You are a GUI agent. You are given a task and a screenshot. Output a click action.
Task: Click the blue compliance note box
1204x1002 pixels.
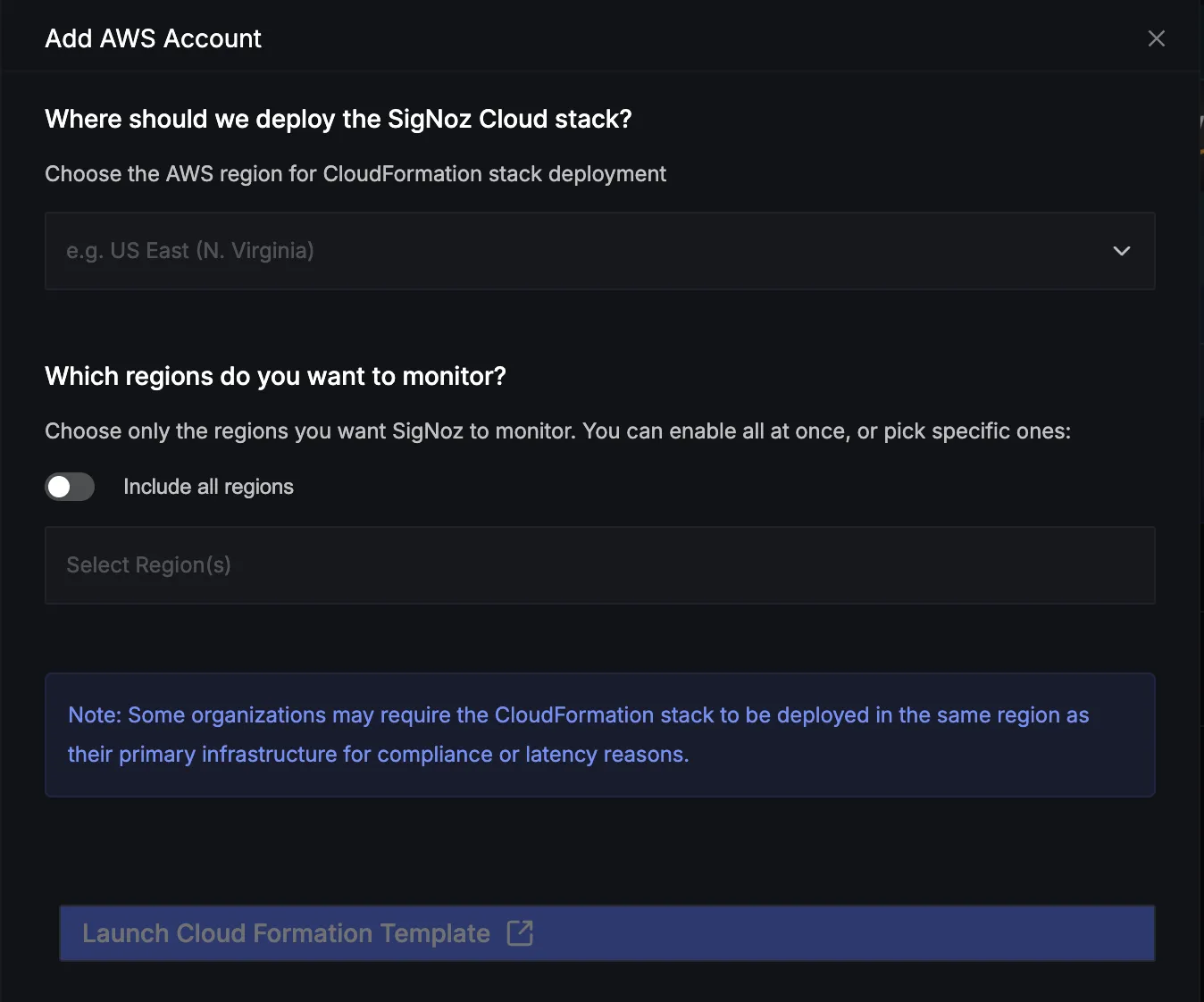click(600, 735)
